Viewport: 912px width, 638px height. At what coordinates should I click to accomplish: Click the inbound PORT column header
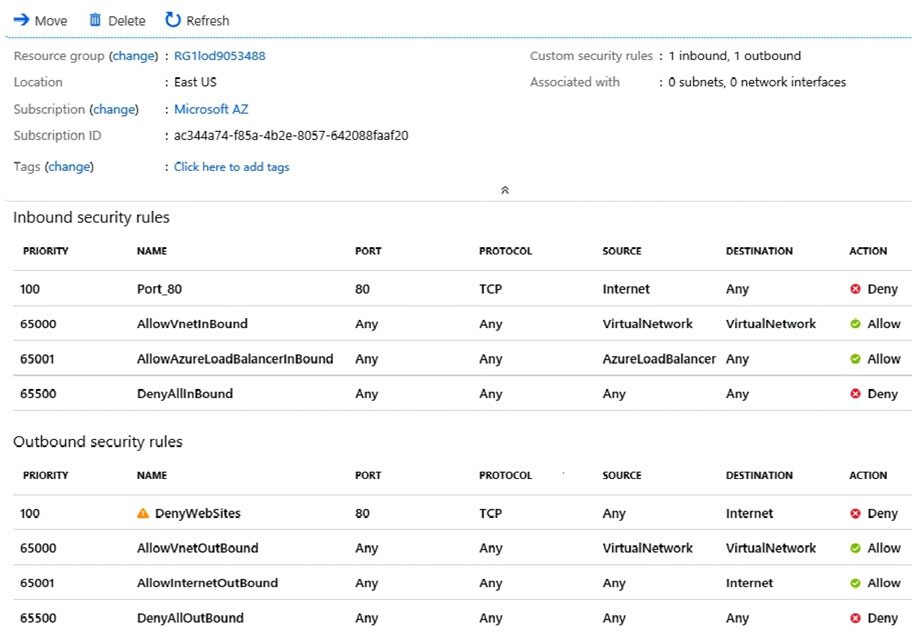click(x=368, y=251)
